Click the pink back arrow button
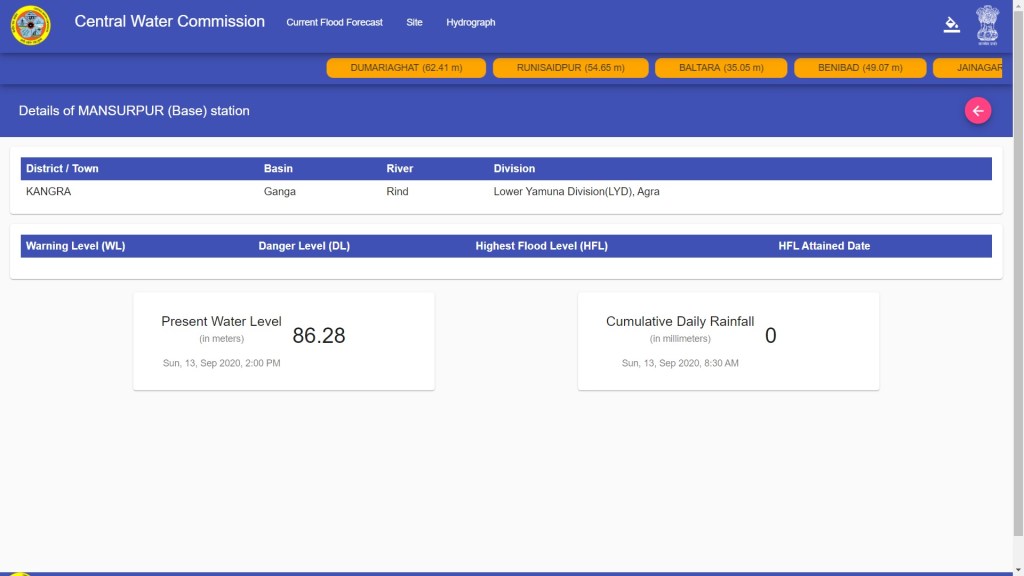 tap(977, 111)
